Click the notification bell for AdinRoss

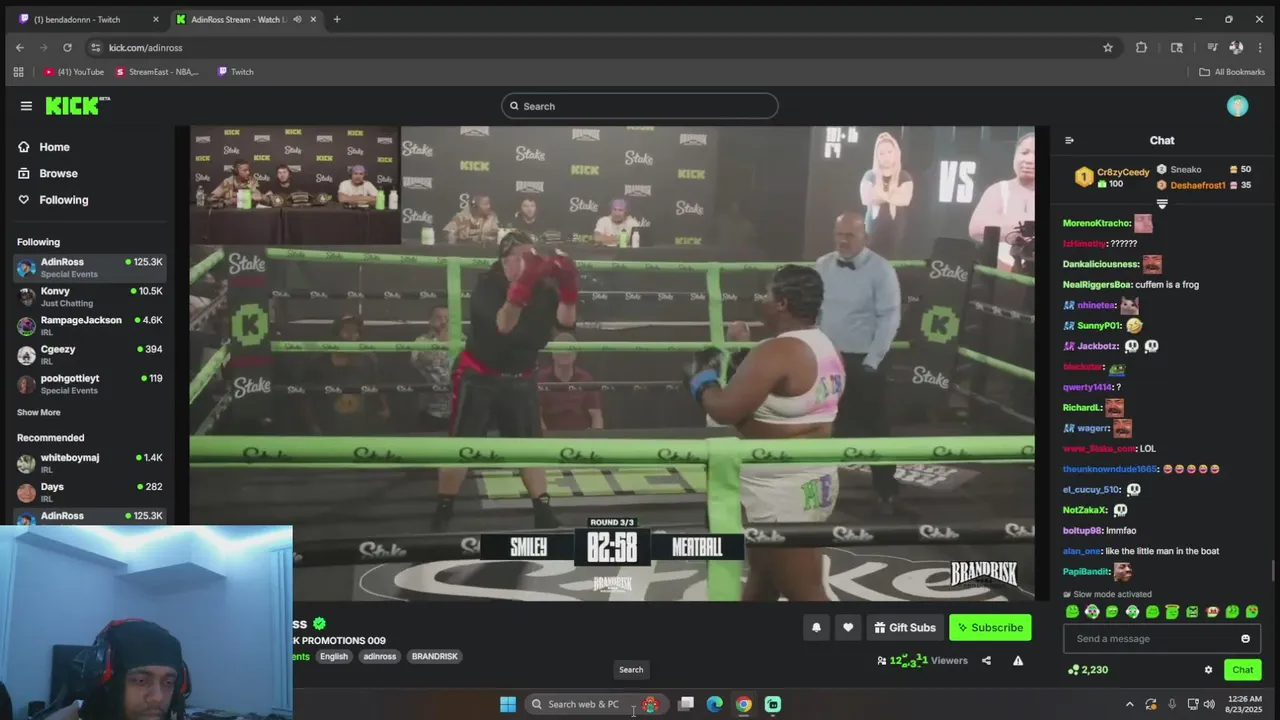tap(816, 628)
